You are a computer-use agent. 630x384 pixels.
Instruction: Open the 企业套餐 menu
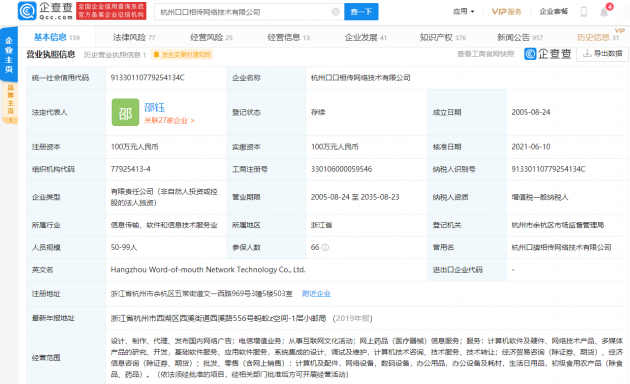[x=553, y=12]
